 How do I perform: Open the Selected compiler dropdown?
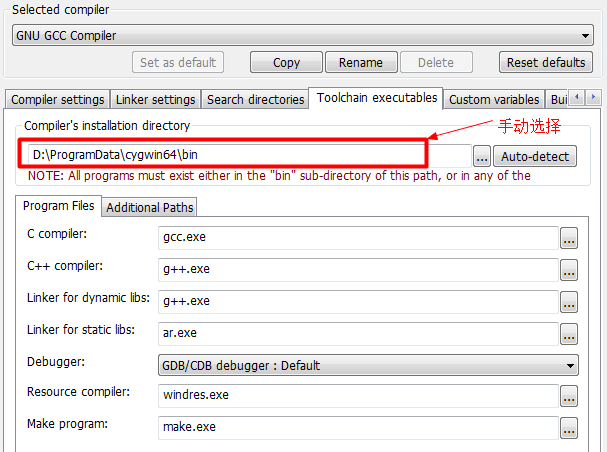304,35
